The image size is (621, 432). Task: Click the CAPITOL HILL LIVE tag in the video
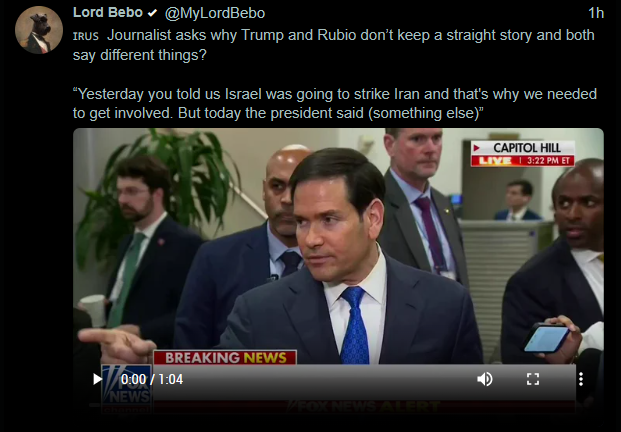pyautogui.click(x=522, y=154)
